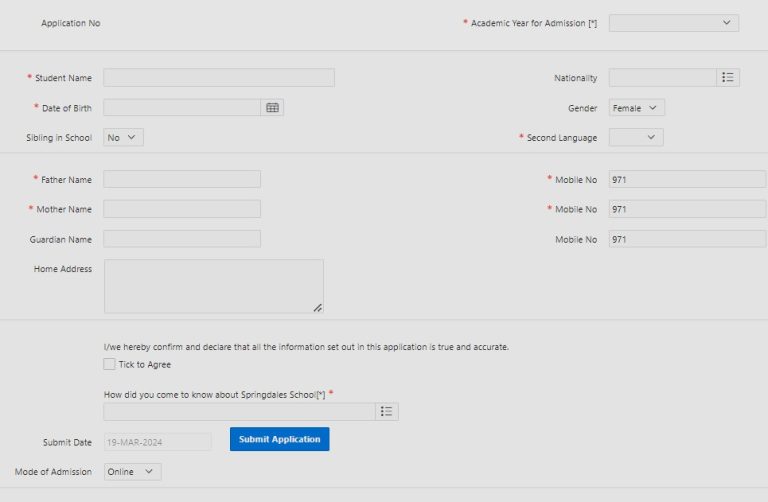Expand the Sibling in School dropdown
The width and height of the screenshot is (768, 502).
(x=124, y=138)
